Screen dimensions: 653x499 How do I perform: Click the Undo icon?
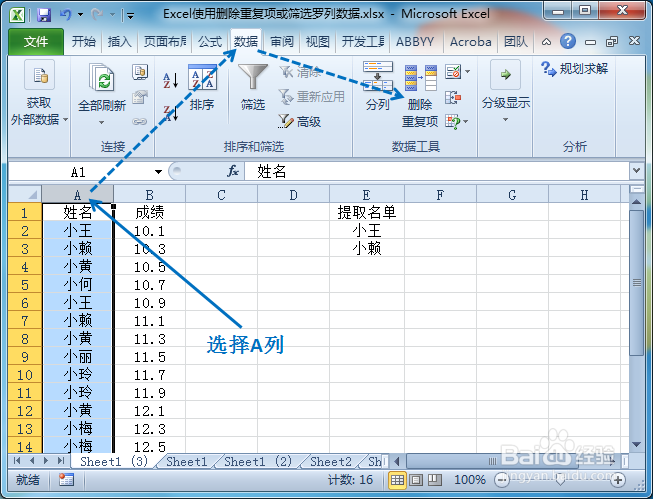pyautogui.click(x=65, y=15)
